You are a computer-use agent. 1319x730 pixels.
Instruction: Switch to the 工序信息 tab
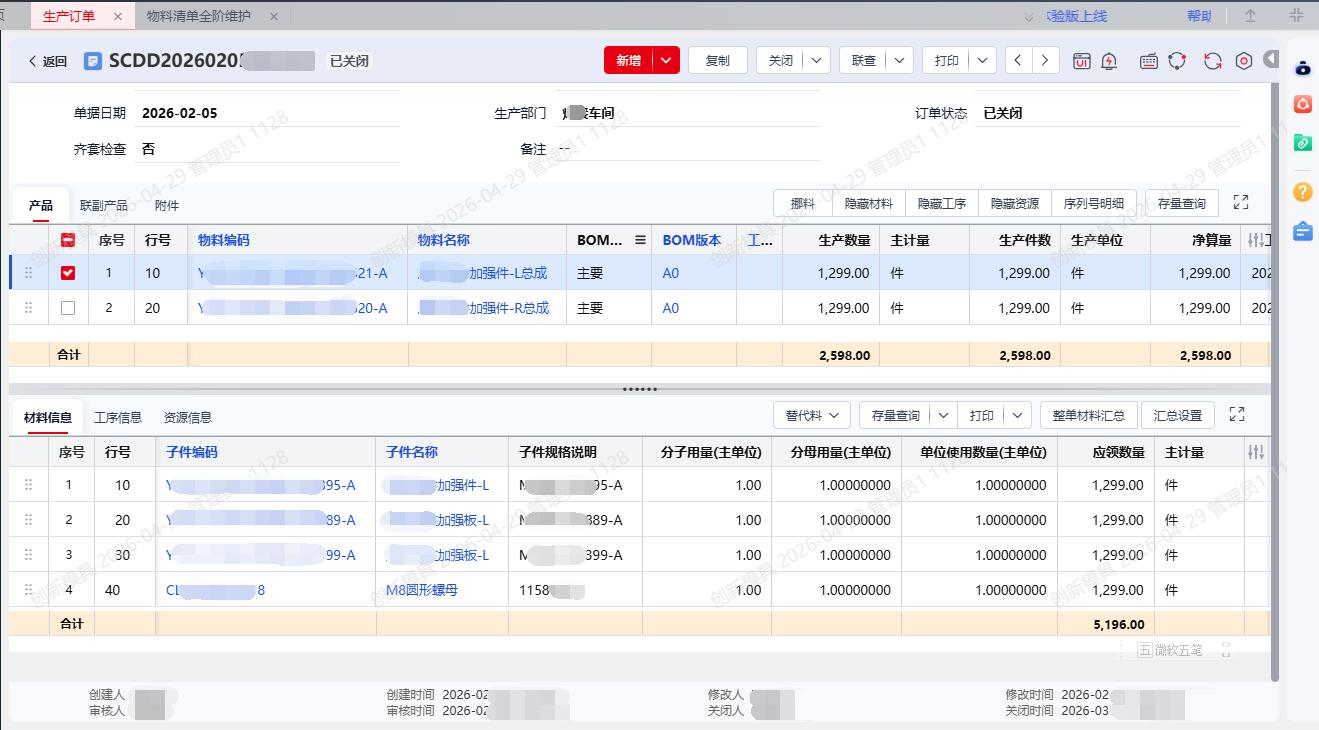point(118,418)
